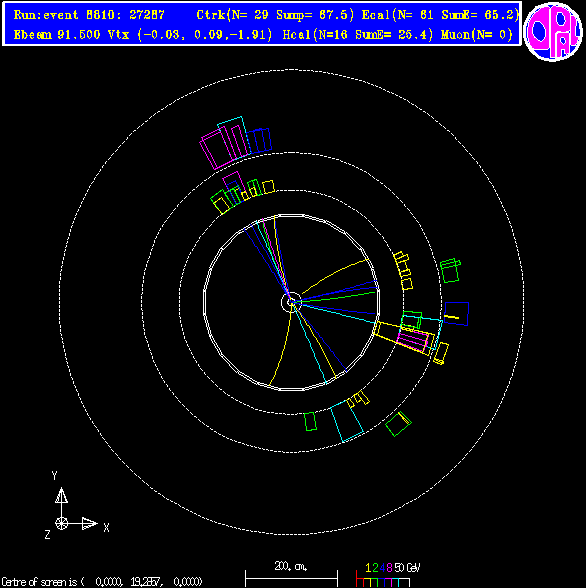Select the green box near the bottom ring
Viewport: 586px width, 588px height.
(310, 422)
